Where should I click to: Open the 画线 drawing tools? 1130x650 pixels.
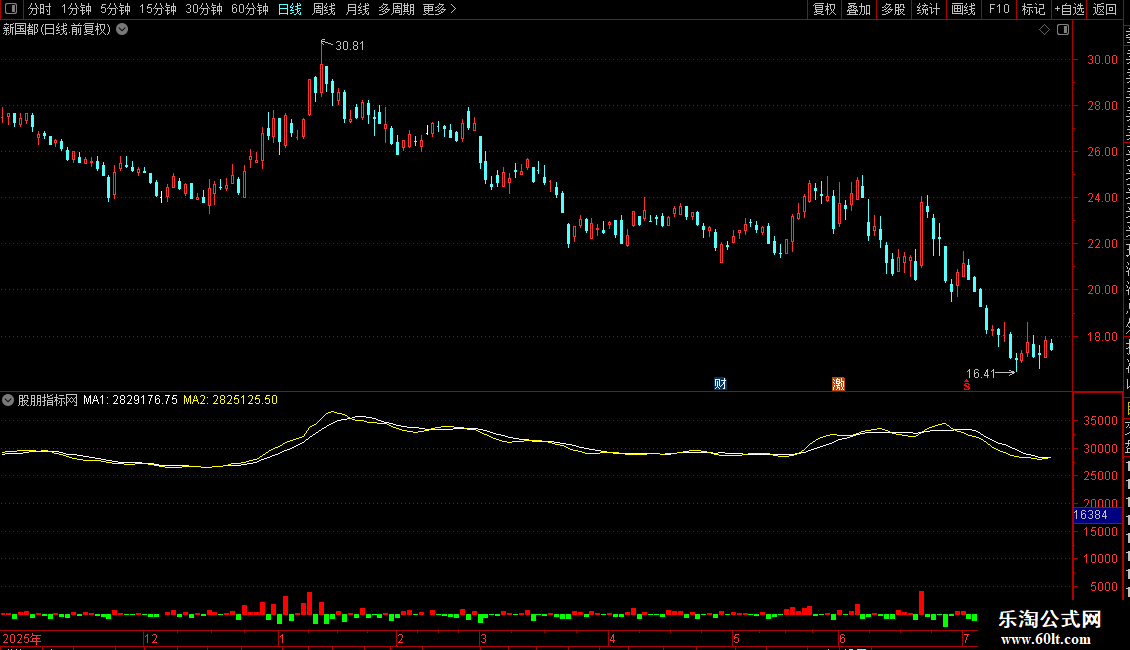[x=964, y=9]
